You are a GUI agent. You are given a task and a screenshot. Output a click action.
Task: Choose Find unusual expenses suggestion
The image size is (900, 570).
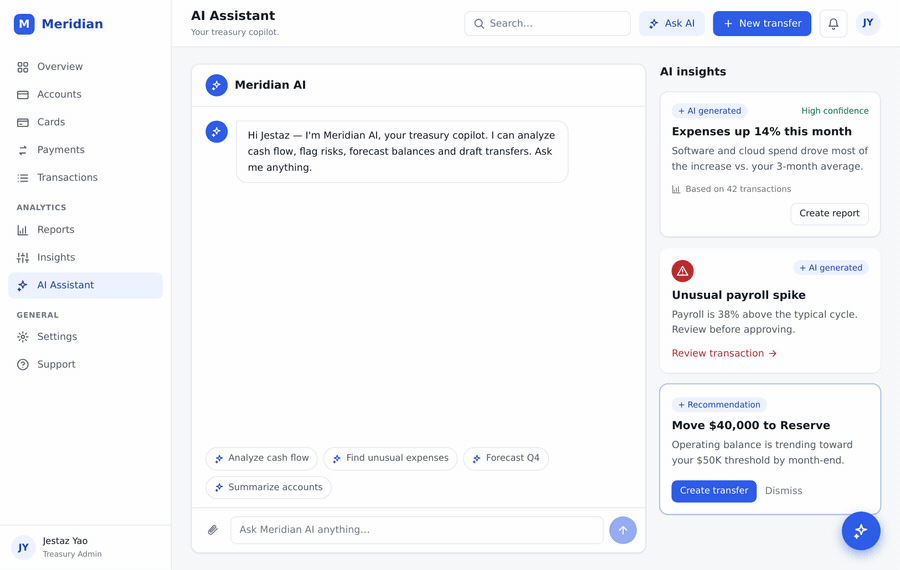coord(390,458)
